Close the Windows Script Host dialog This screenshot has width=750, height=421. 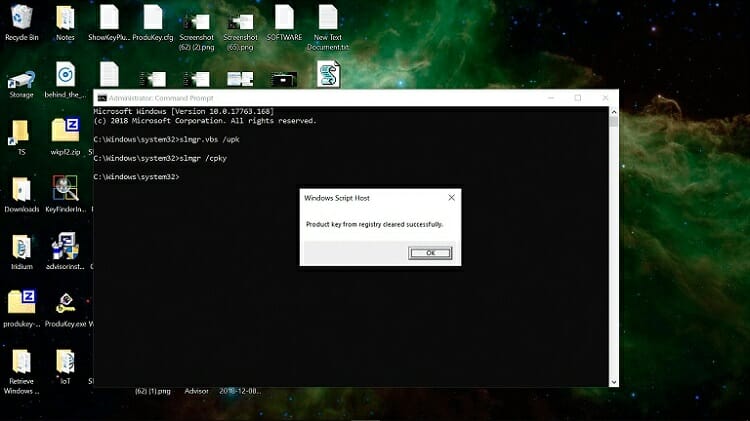point(451,198)
